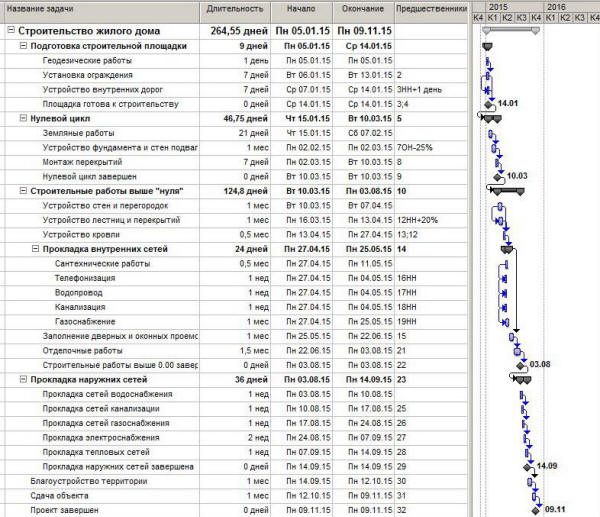Select Сантехнические работы task name
The image size is (600, 517).
(102, 264)
